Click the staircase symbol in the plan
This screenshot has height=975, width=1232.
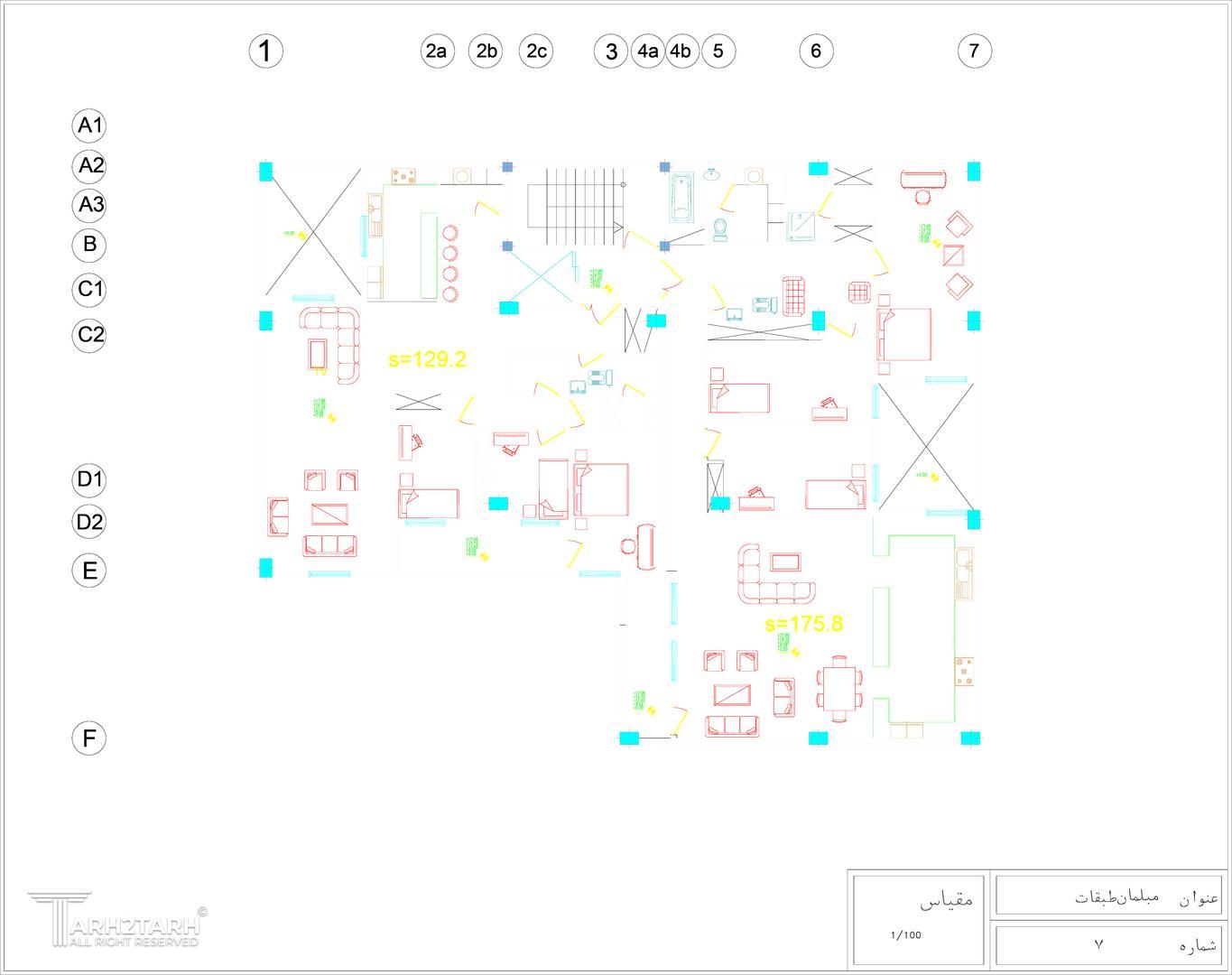(x=575, y=206)
